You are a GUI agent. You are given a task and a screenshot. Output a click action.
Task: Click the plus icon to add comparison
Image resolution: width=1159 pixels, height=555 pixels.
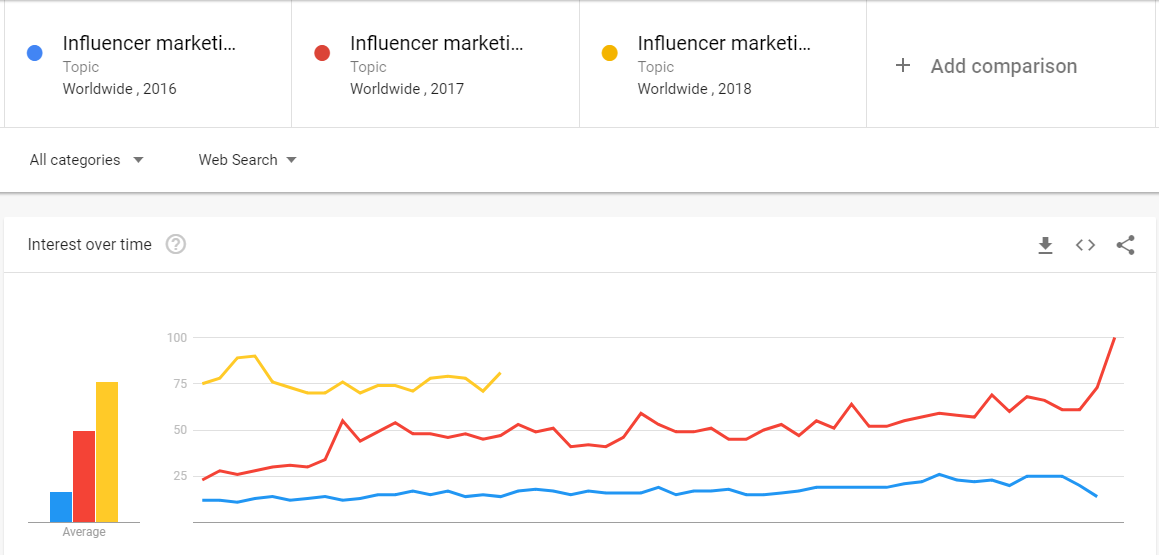click(x=903, y=66)
